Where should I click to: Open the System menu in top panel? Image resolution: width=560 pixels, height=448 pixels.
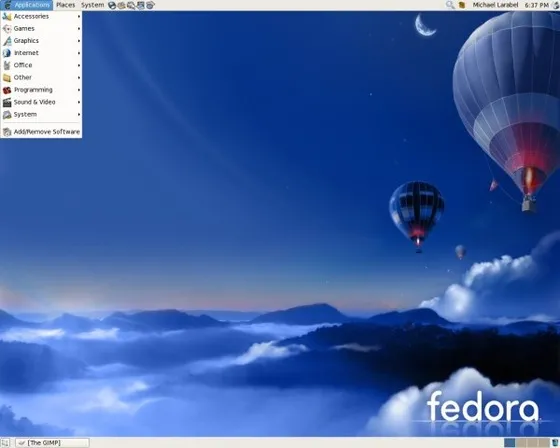[x=92, y=5]
